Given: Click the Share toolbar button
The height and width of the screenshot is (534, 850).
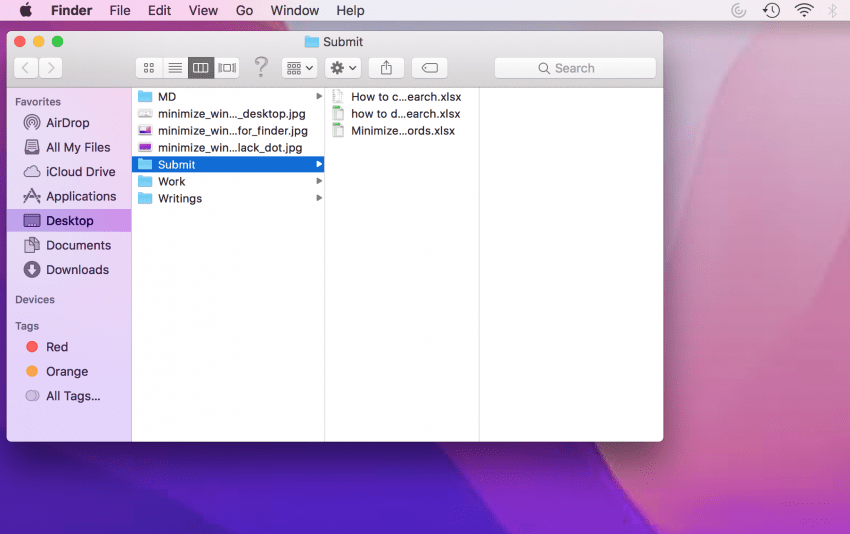Looking at the screenshot, I should click(386, 68).
